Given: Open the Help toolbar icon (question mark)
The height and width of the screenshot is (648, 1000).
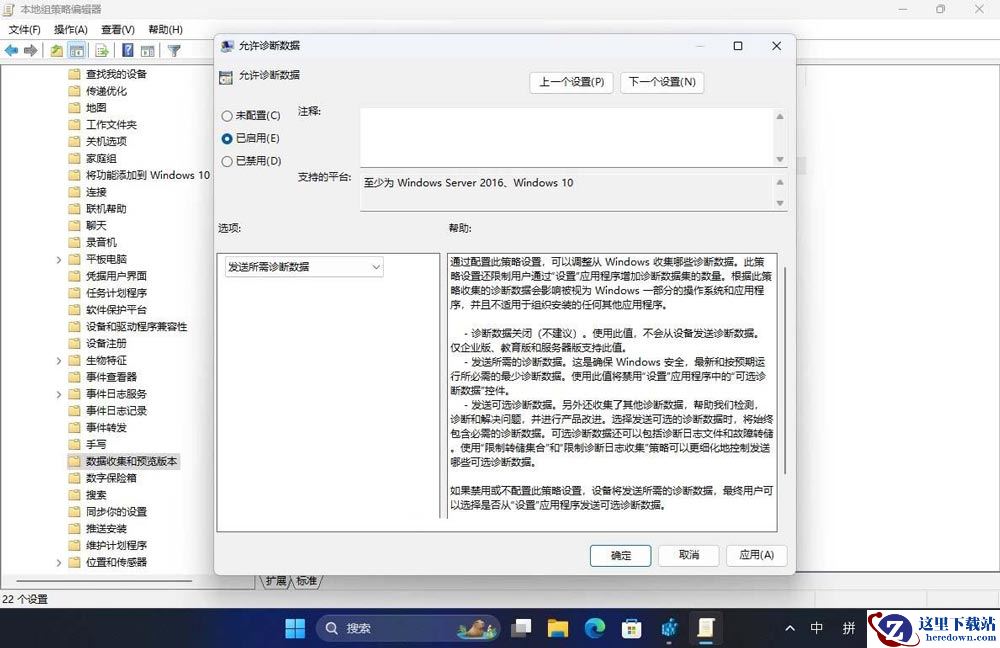Looking at the screenshot, I should click(128, 50).
